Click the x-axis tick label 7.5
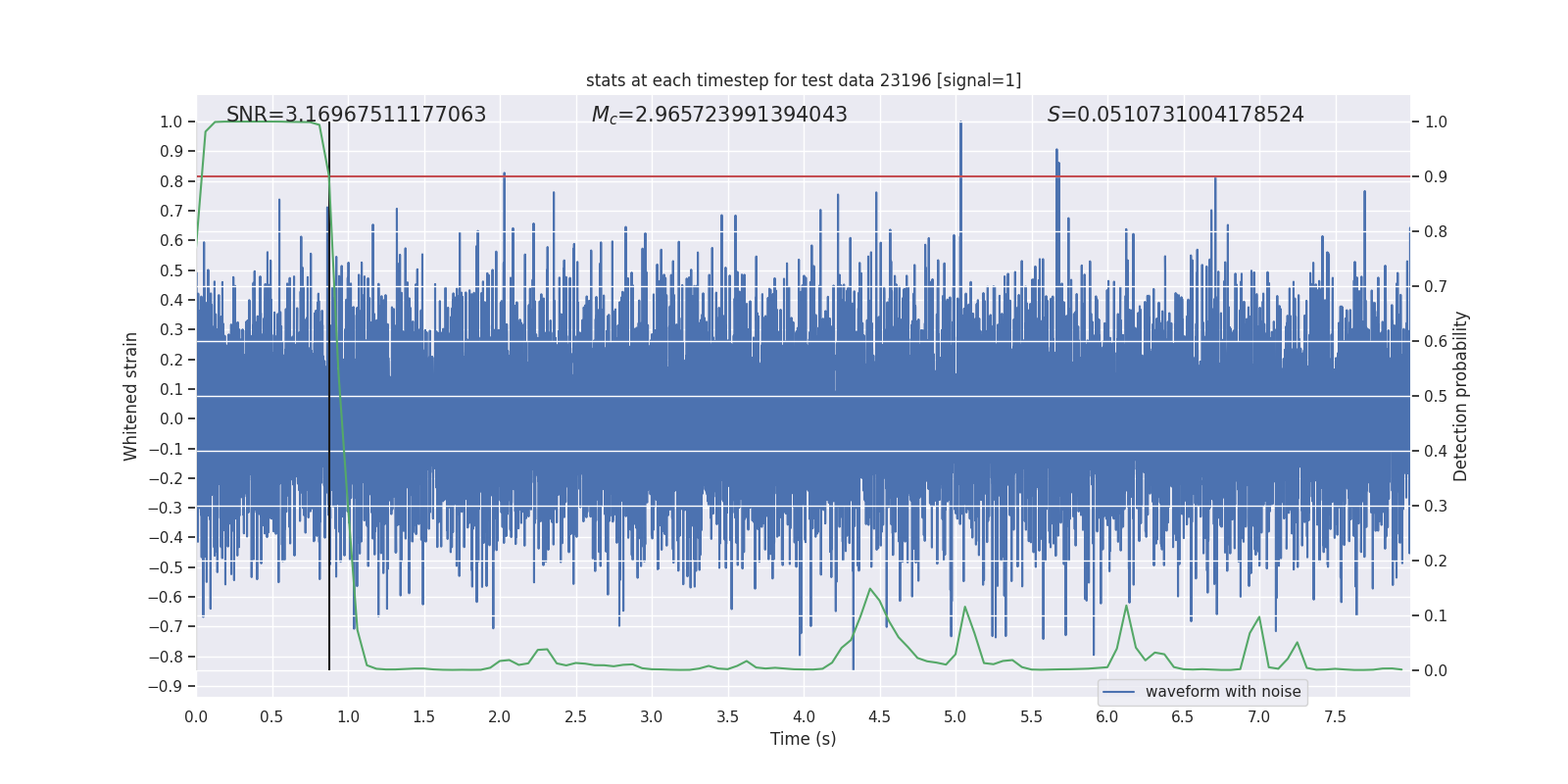The width and height of the screenshot is (1568, 784). click(1335, 716)
